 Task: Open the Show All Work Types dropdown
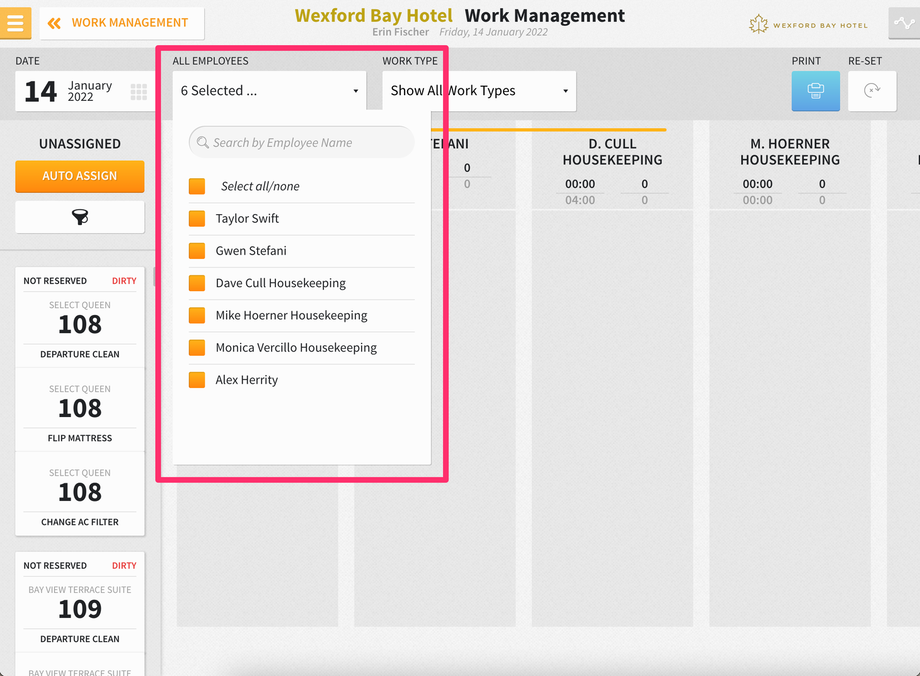point(479,91)
